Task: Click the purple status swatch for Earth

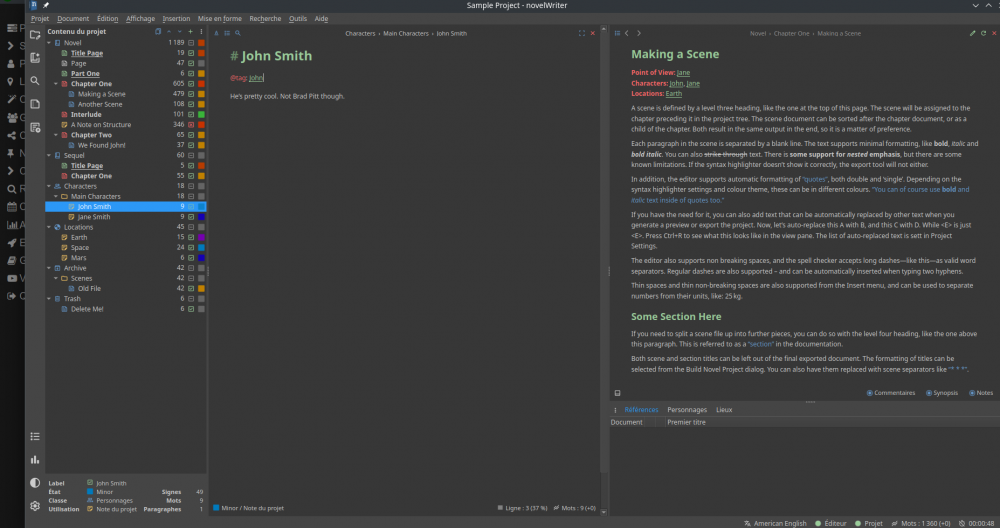Action: pos(201,237)
